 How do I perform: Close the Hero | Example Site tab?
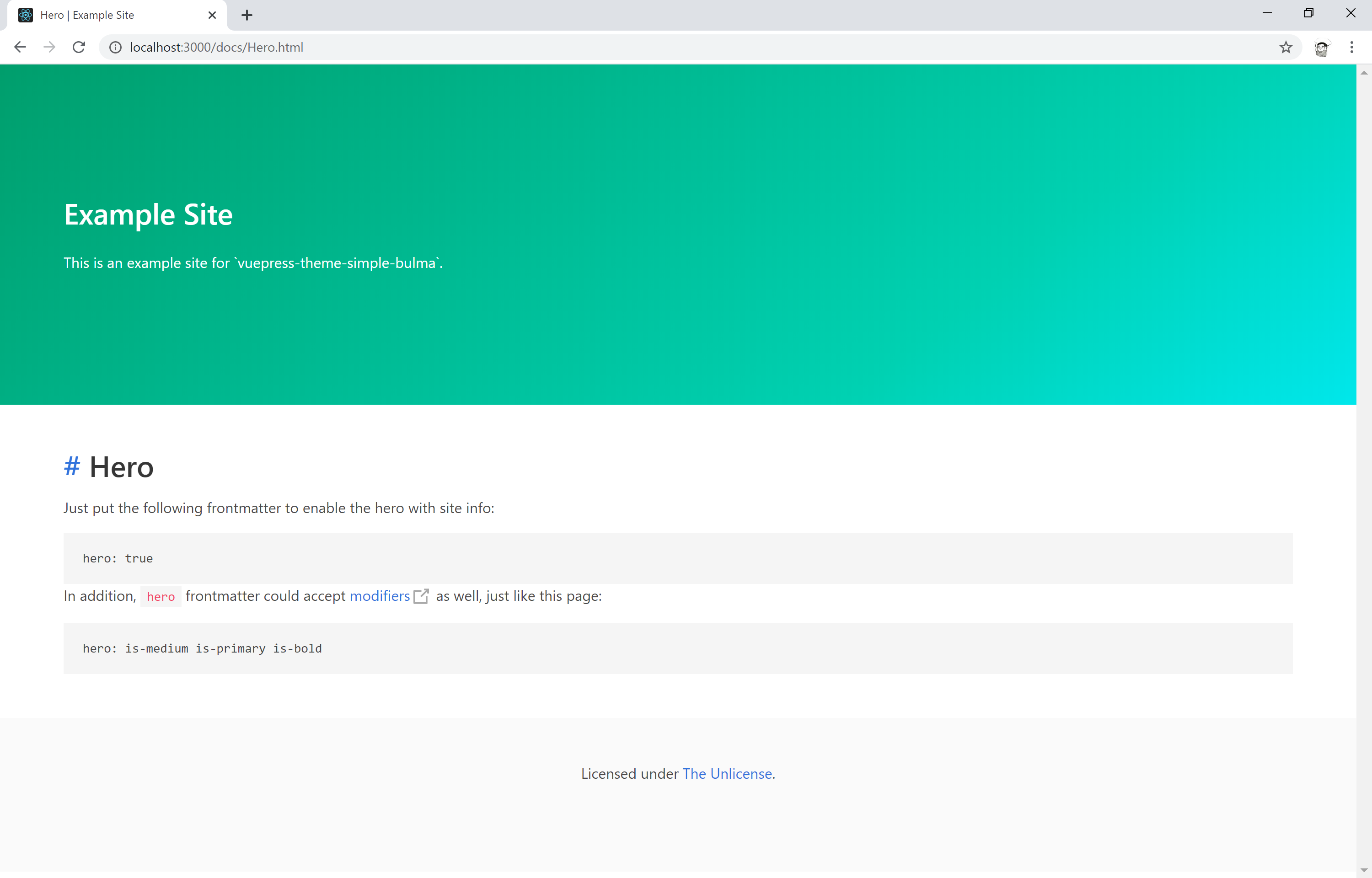(212, 16)
